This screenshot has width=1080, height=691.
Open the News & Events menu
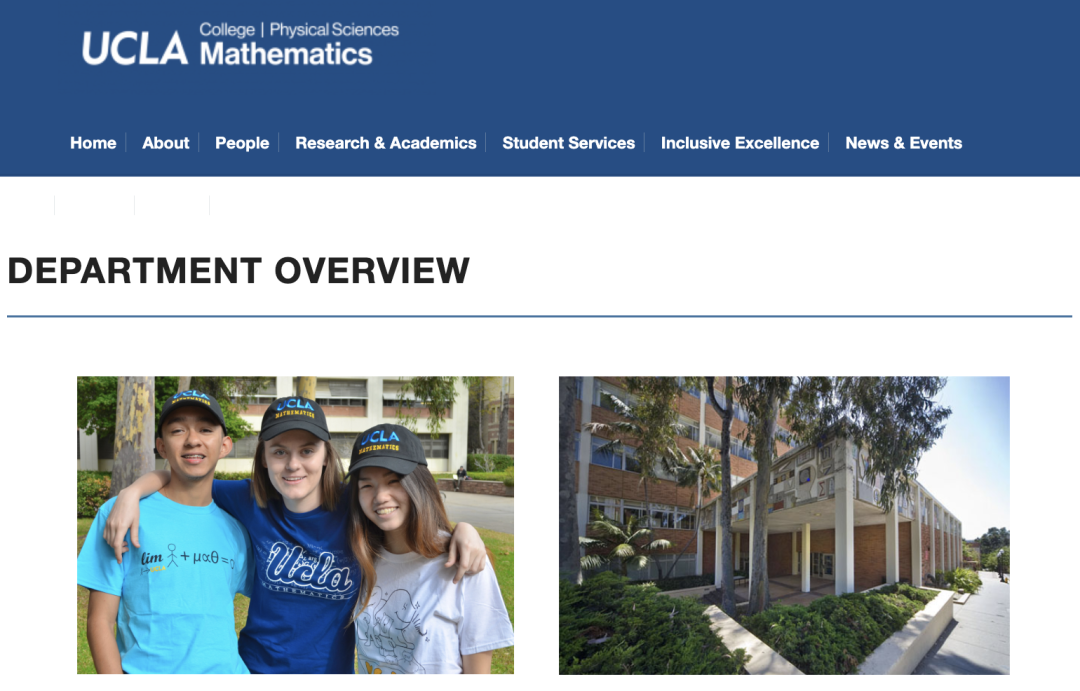(903, 143)
